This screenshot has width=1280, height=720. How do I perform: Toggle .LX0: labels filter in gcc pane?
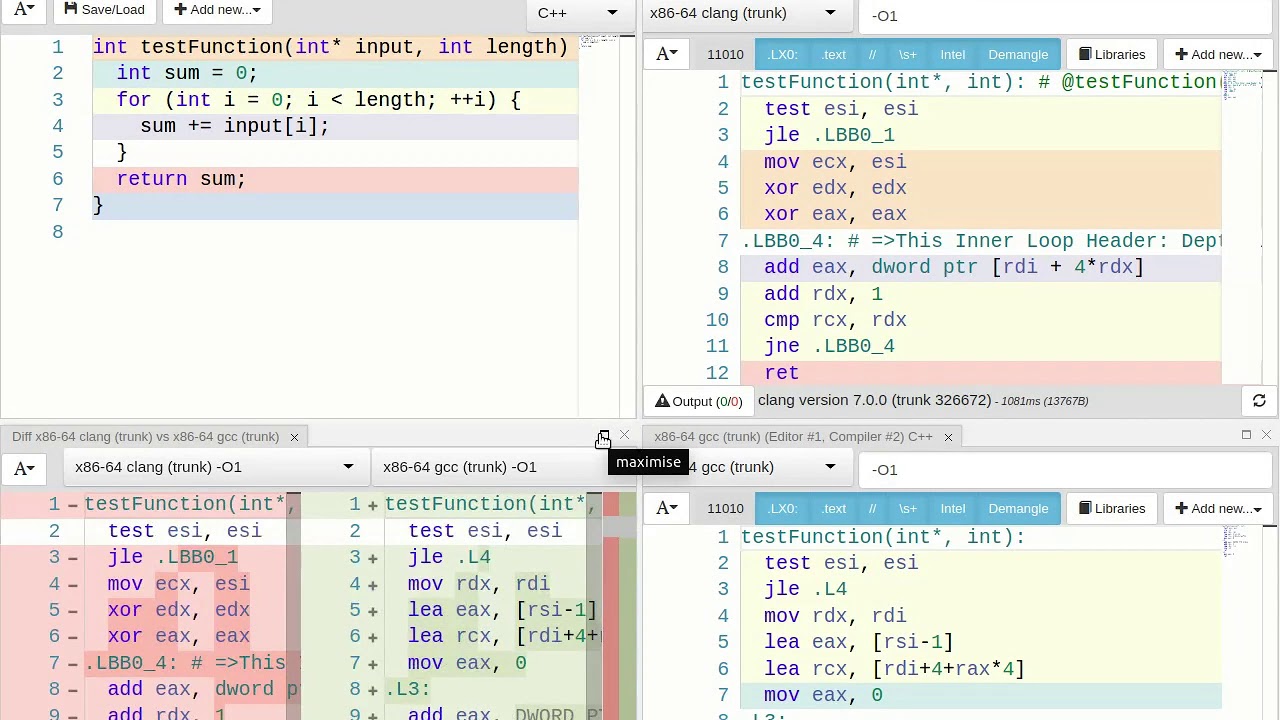[x=782, y=509]
